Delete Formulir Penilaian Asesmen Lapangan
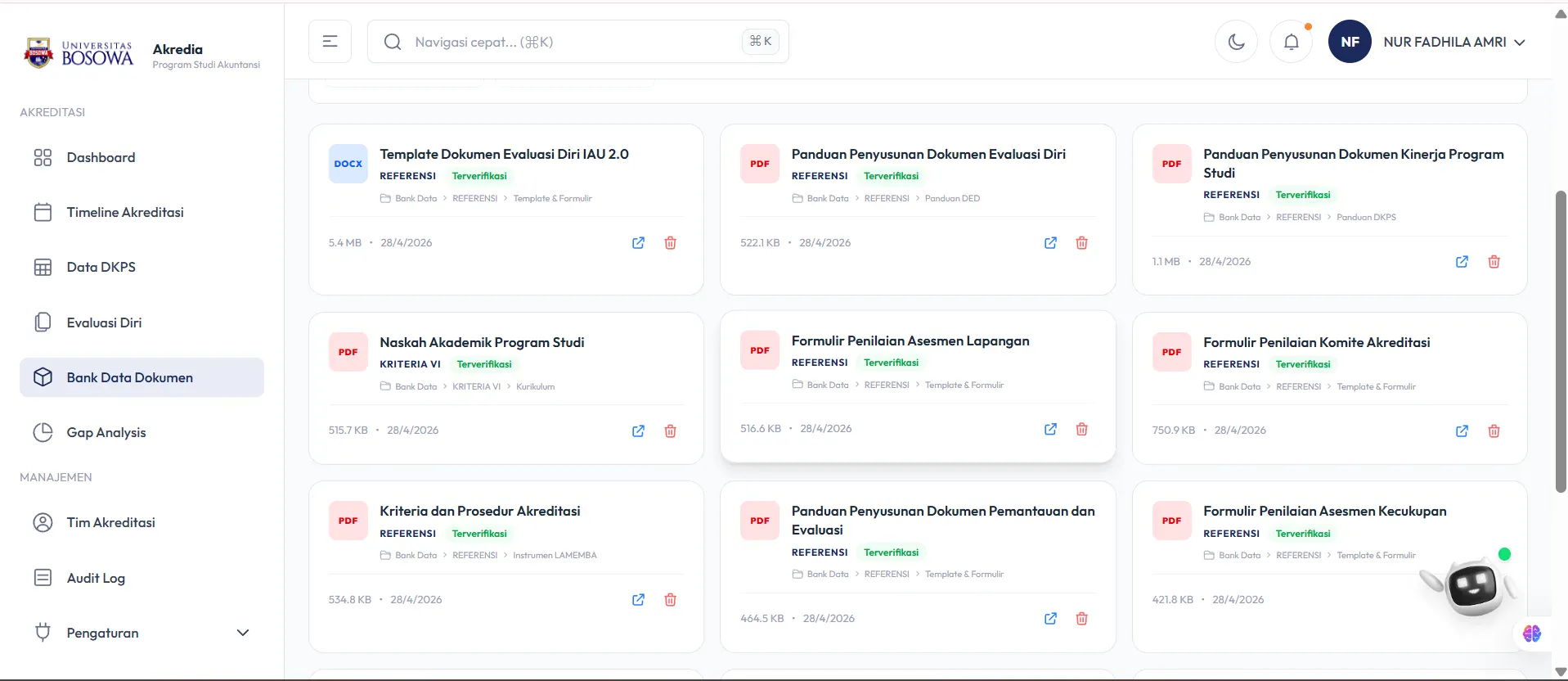 coord(1082,430)
